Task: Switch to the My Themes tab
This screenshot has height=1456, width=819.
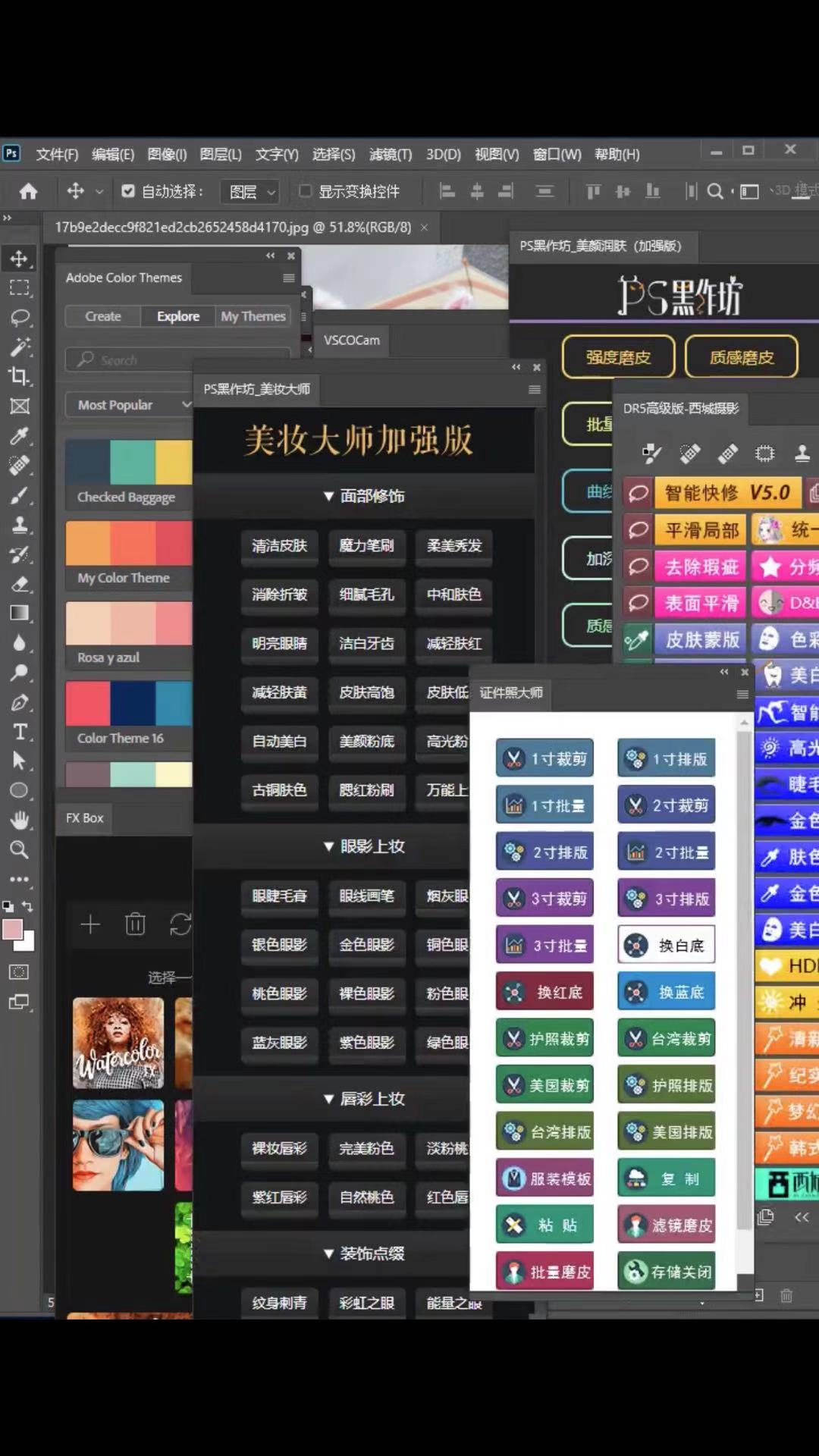Action: (253, 316)
